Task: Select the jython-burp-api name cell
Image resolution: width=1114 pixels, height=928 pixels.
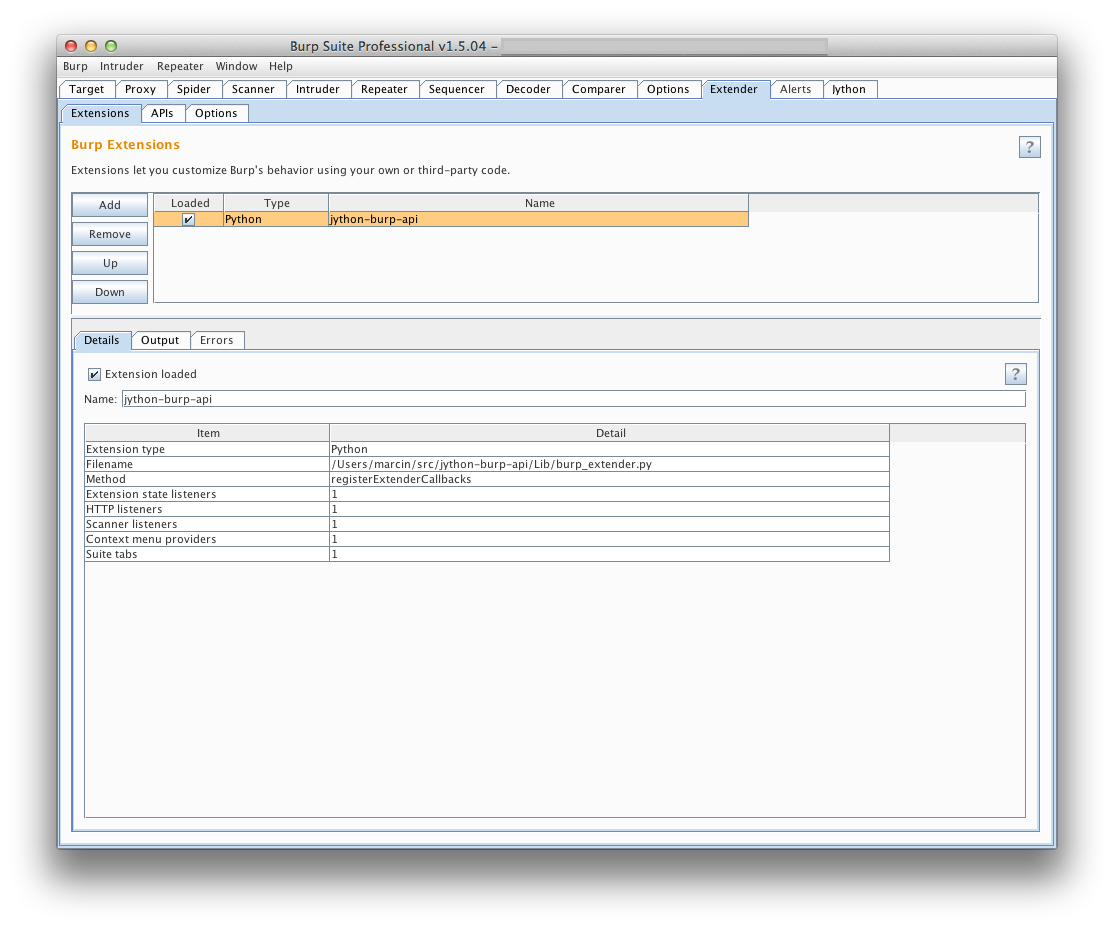Action: (539, 220)
